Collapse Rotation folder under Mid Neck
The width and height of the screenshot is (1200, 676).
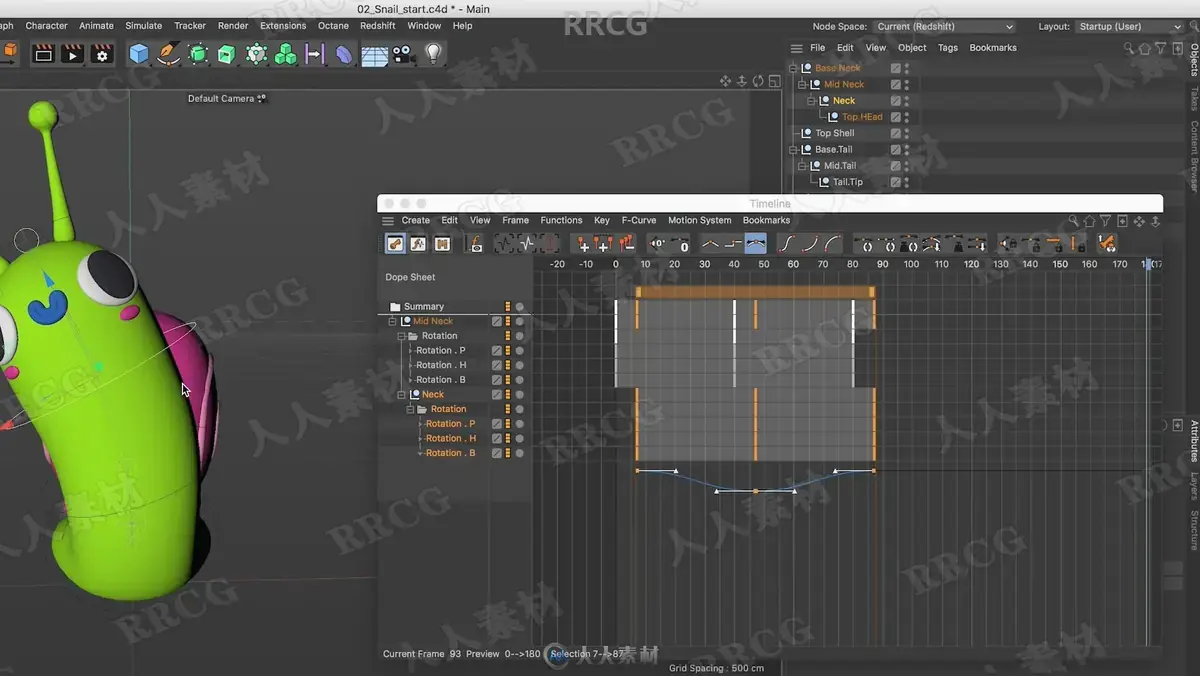tap(402, 336)
